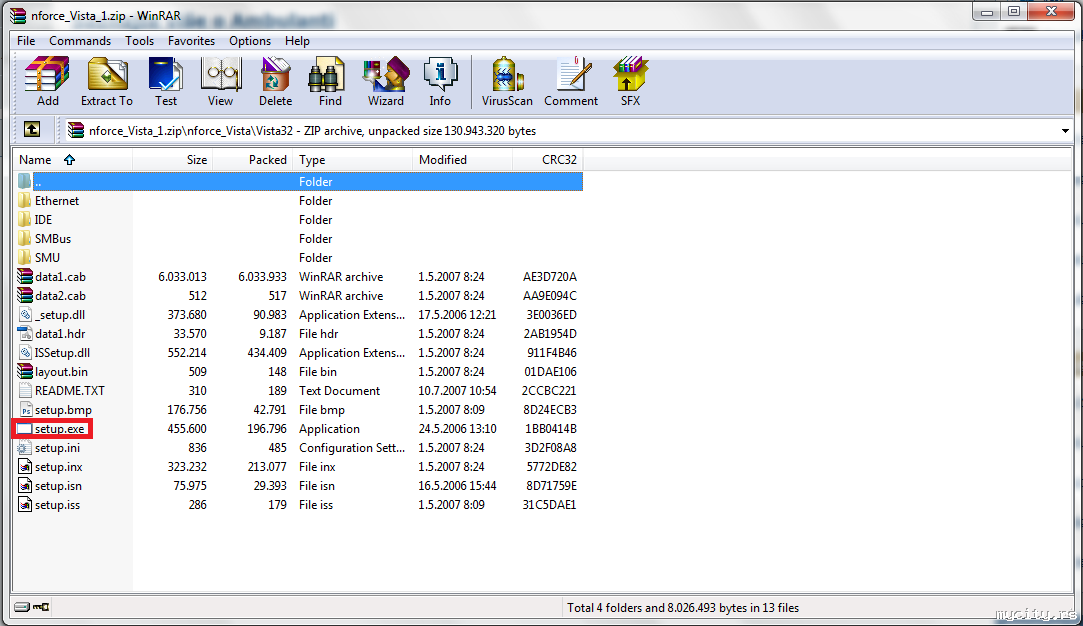Click the 17.5.2006 12:21 modified date
The width and height of the screenshot is (1083, 626).
coord(457,314)
